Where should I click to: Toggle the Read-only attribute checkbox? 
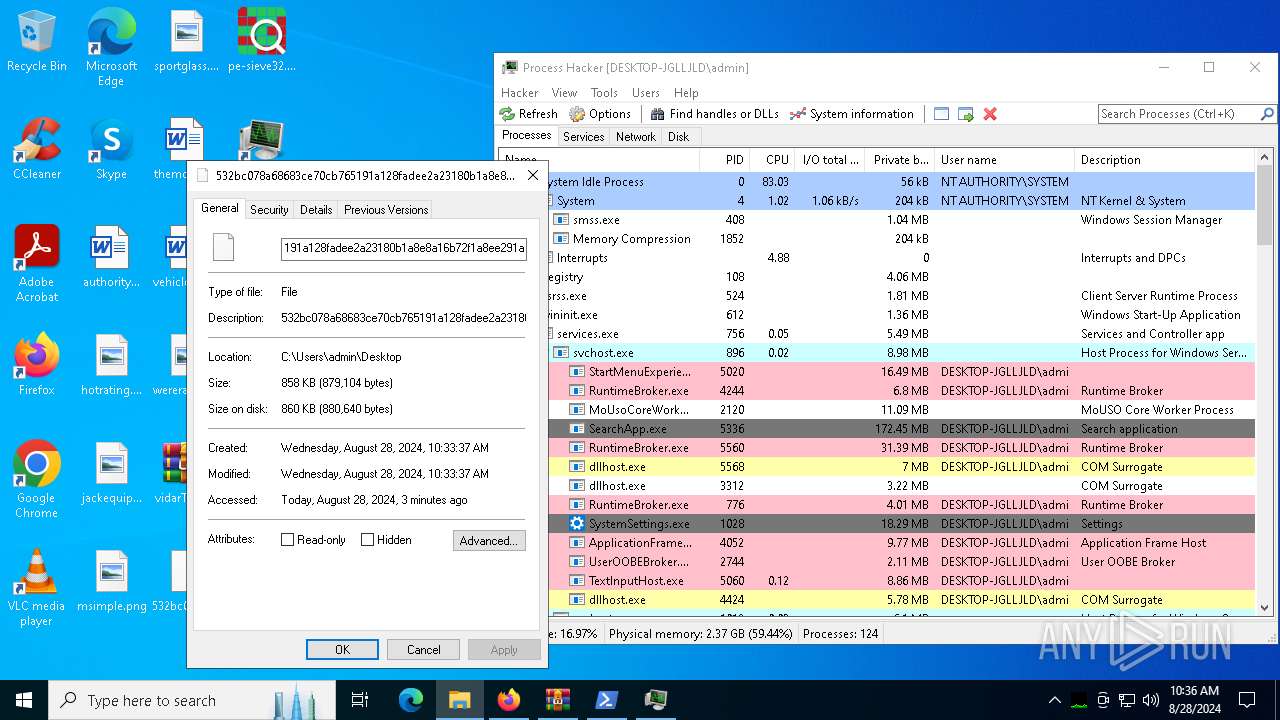click(288, 540)
